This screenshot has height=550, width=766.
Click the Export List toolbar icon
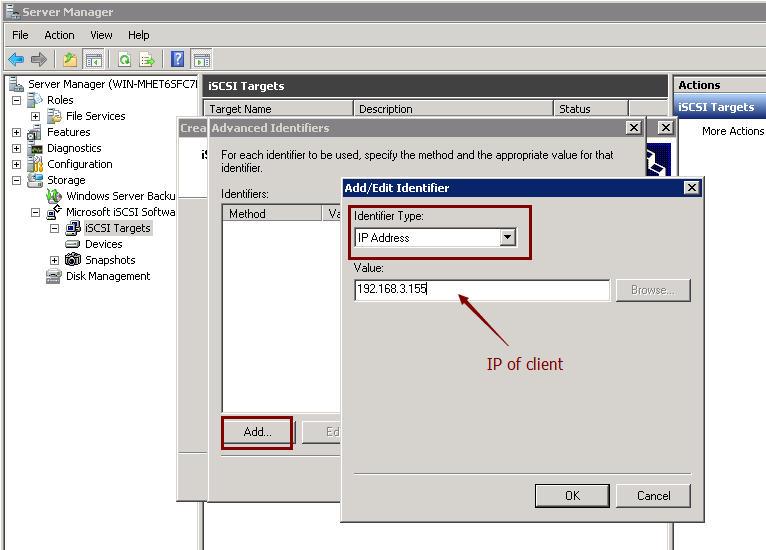pos(147,59)
